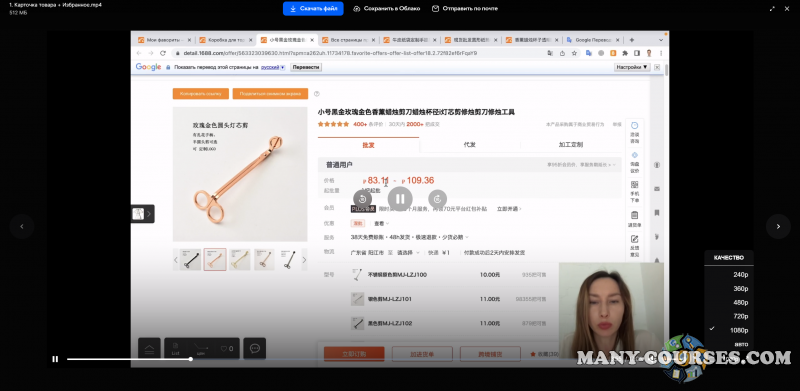The image size is (800, 391).
Task: Select the black scissors thumbnail
Action: 190,259
